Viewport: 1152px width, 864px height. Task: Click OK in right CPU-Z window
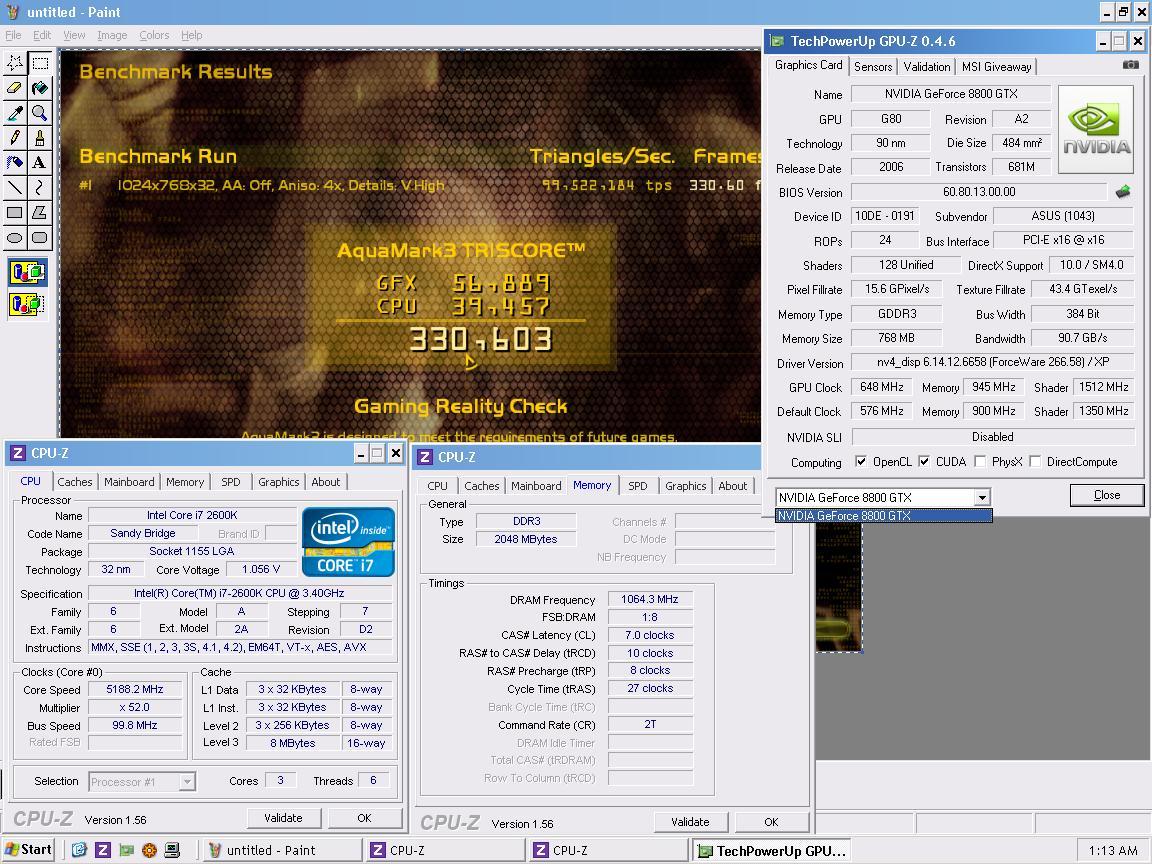[771, 822]
